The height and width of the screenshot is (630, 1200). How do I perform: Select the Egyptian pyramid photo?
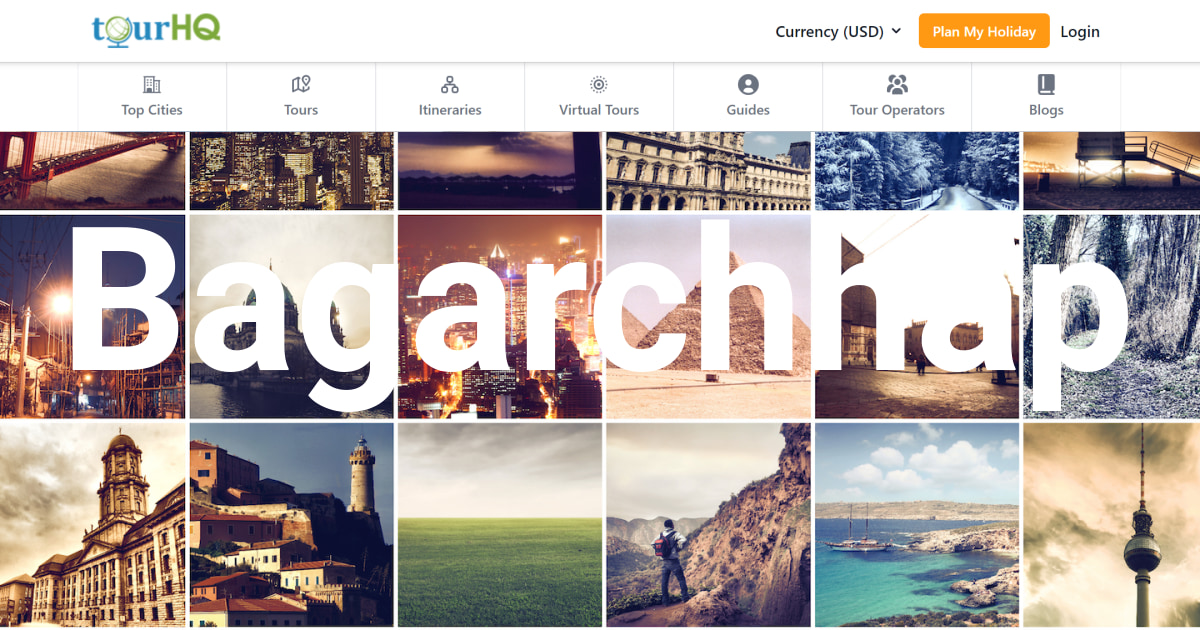click(708, 316)
